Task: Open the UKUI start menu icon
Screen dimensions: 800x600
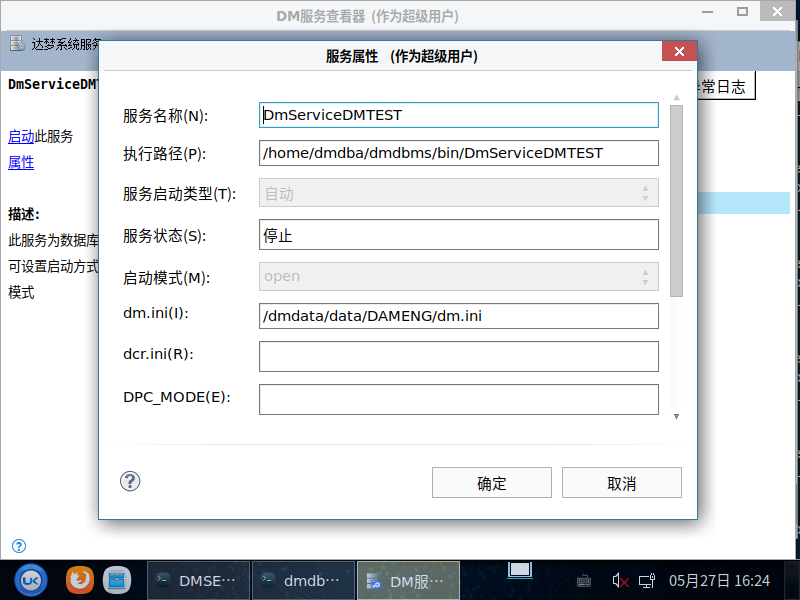Action: coord(31,581)
